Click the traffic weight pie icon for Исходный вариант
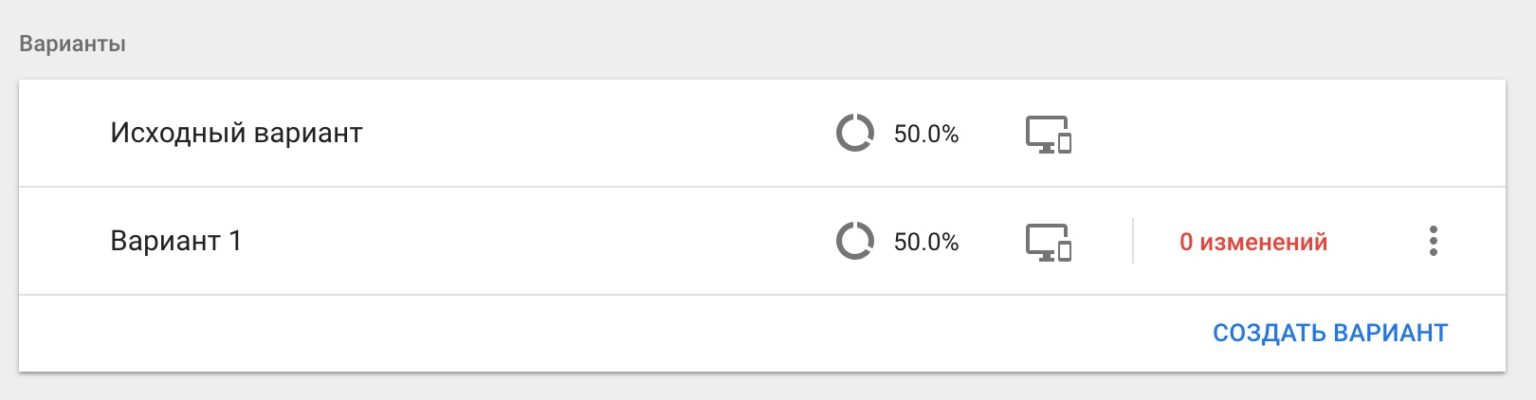The height and width of the screenshot is (400, 1536). [854, 133]
